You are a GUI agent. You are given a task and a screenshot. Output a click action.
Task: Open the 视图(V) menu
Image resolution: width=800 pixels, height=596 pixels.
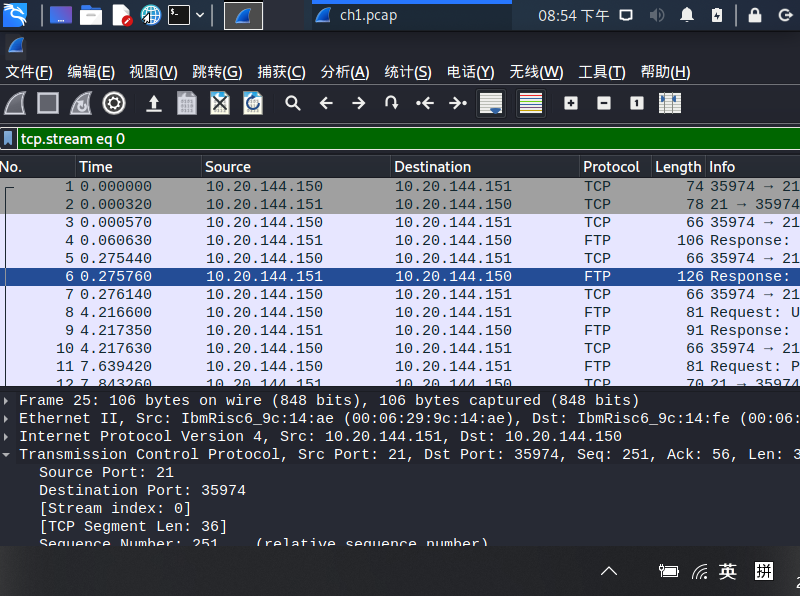[x=153, y=72]
